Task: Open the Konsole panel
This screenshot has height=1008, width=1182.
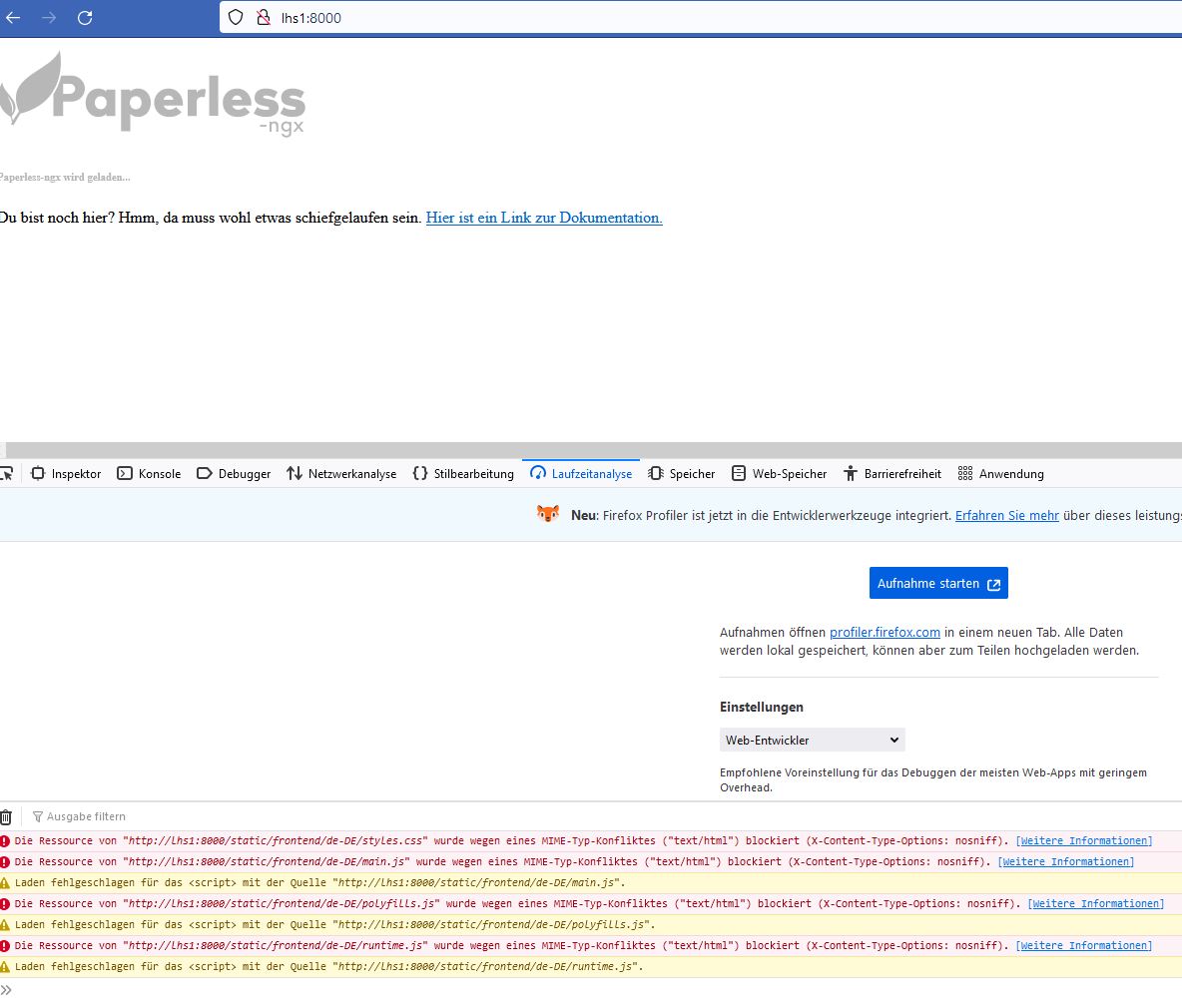Action: (149, 473)
